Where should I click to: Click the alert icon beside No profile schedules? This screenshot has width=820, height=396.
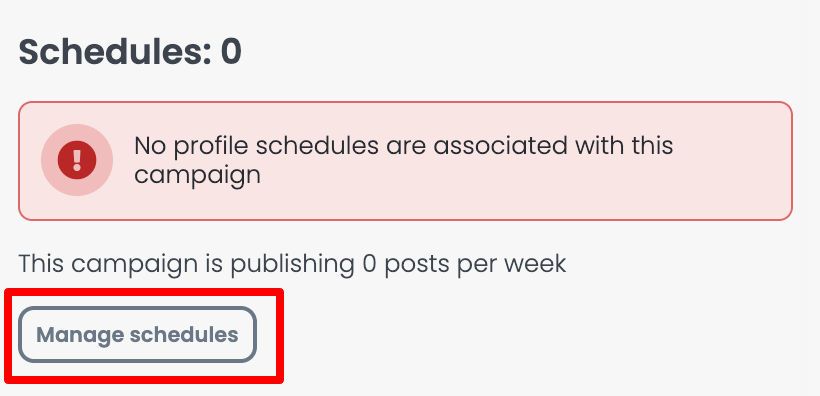pos(77,160)
